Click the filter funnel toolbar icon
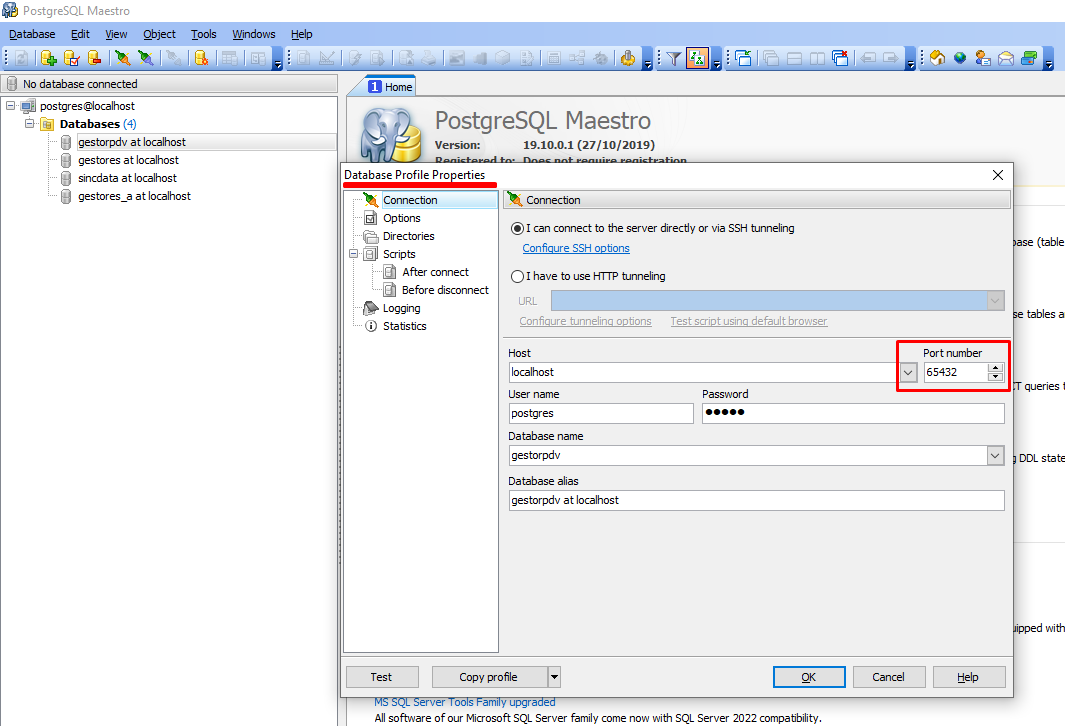 coord(674,59)
